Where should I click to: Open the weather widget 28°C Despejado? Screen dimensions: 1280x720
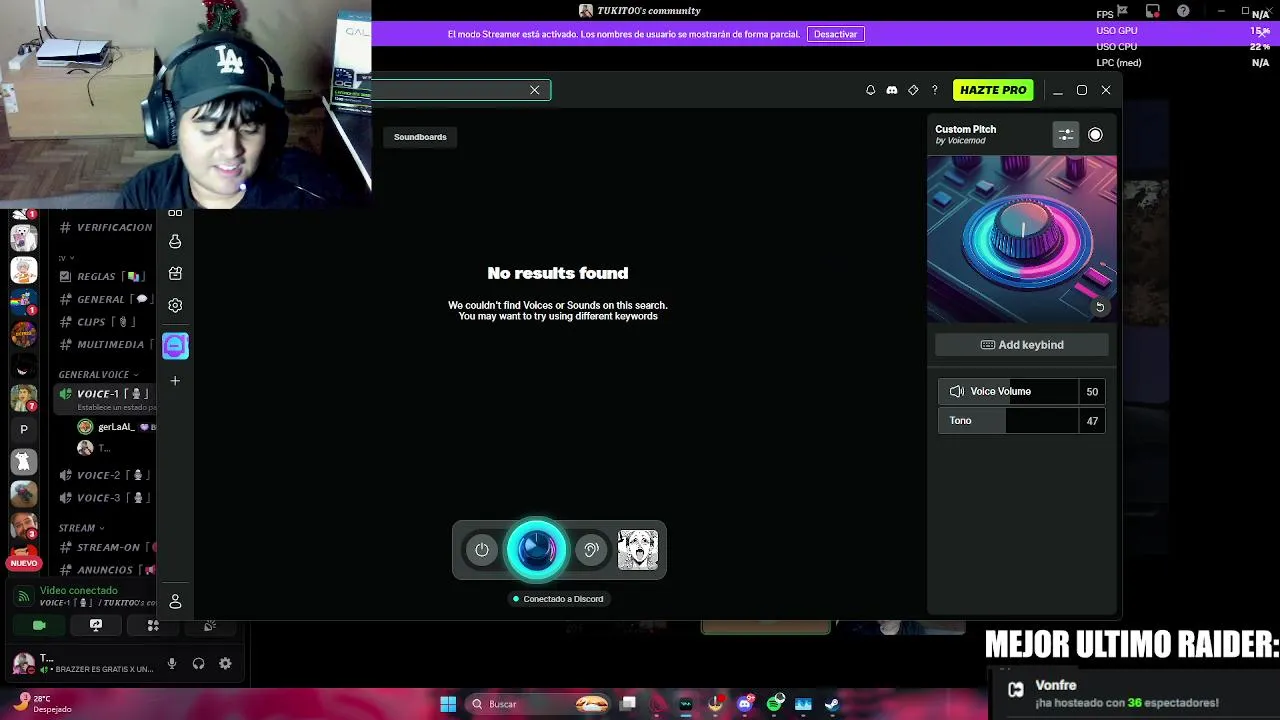point(42,704)
